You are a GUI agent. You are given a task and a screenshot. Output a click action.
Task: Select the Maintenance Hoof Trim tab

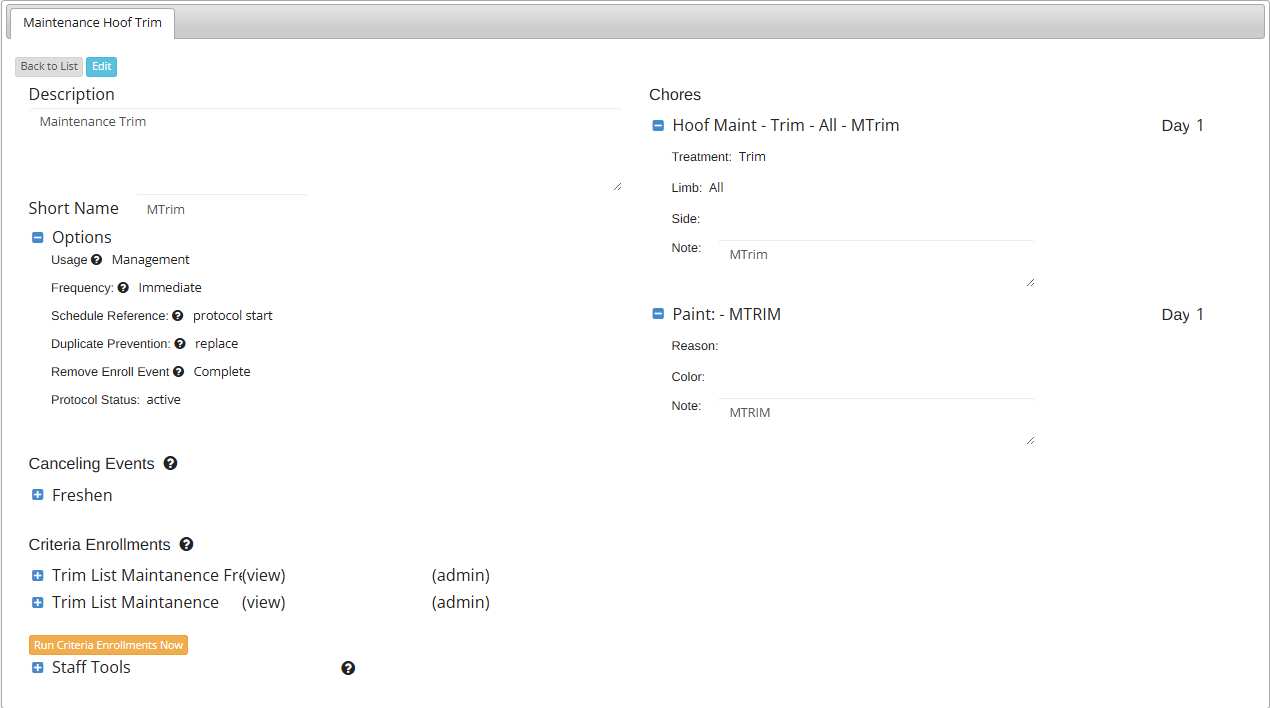92,23
